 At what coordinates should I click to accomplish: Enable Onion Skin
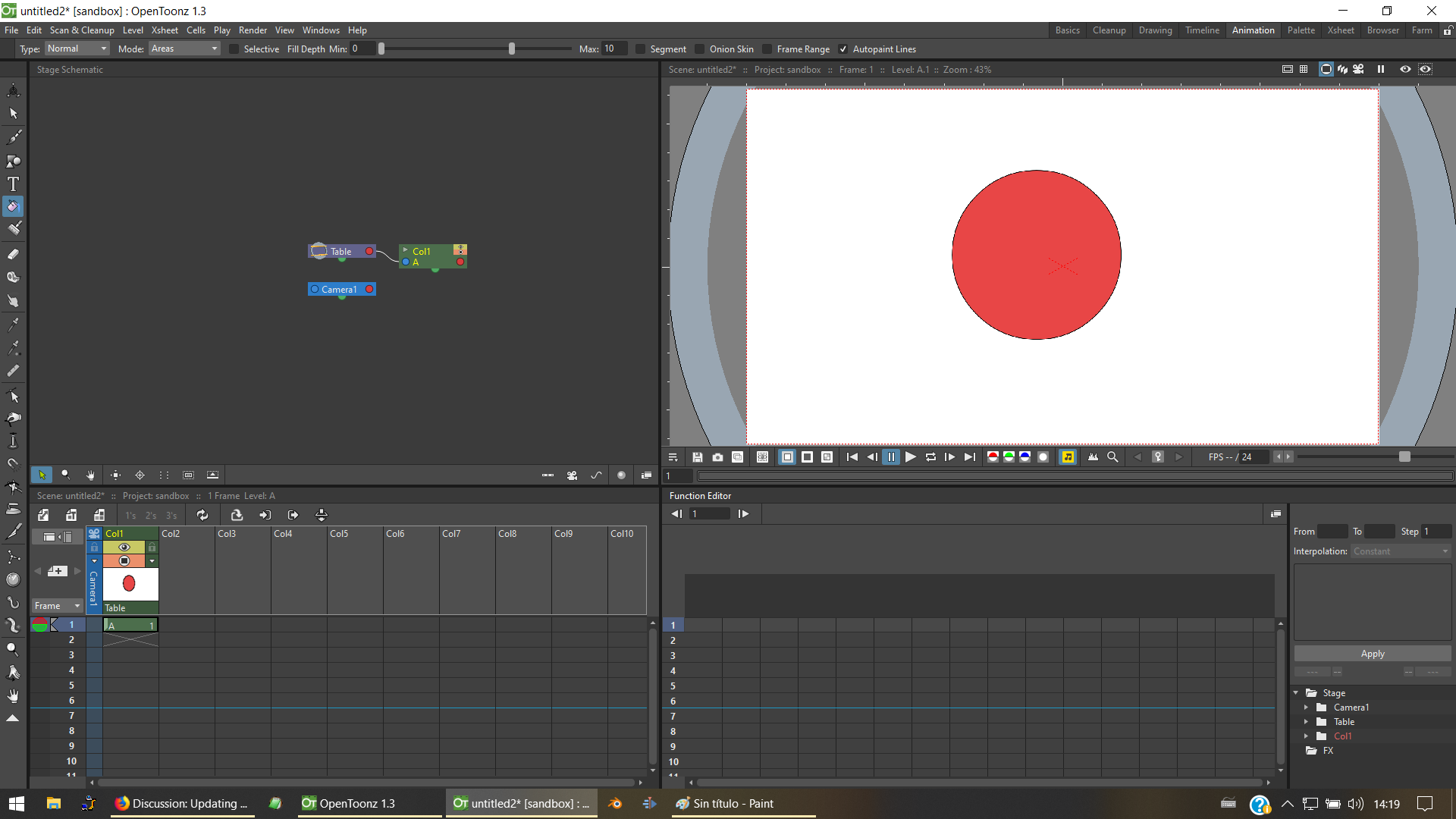(698, 49)
